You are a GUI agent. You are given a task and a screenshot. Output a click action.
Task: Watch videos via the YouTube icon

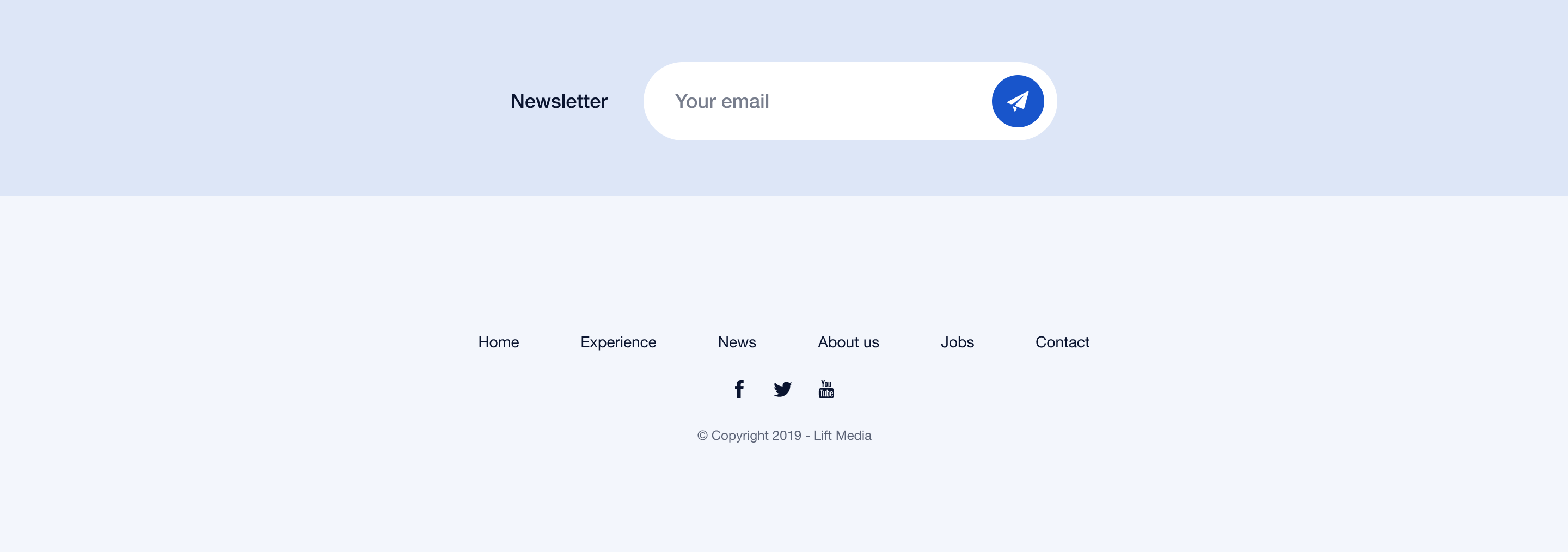click(x=826, y=390)
